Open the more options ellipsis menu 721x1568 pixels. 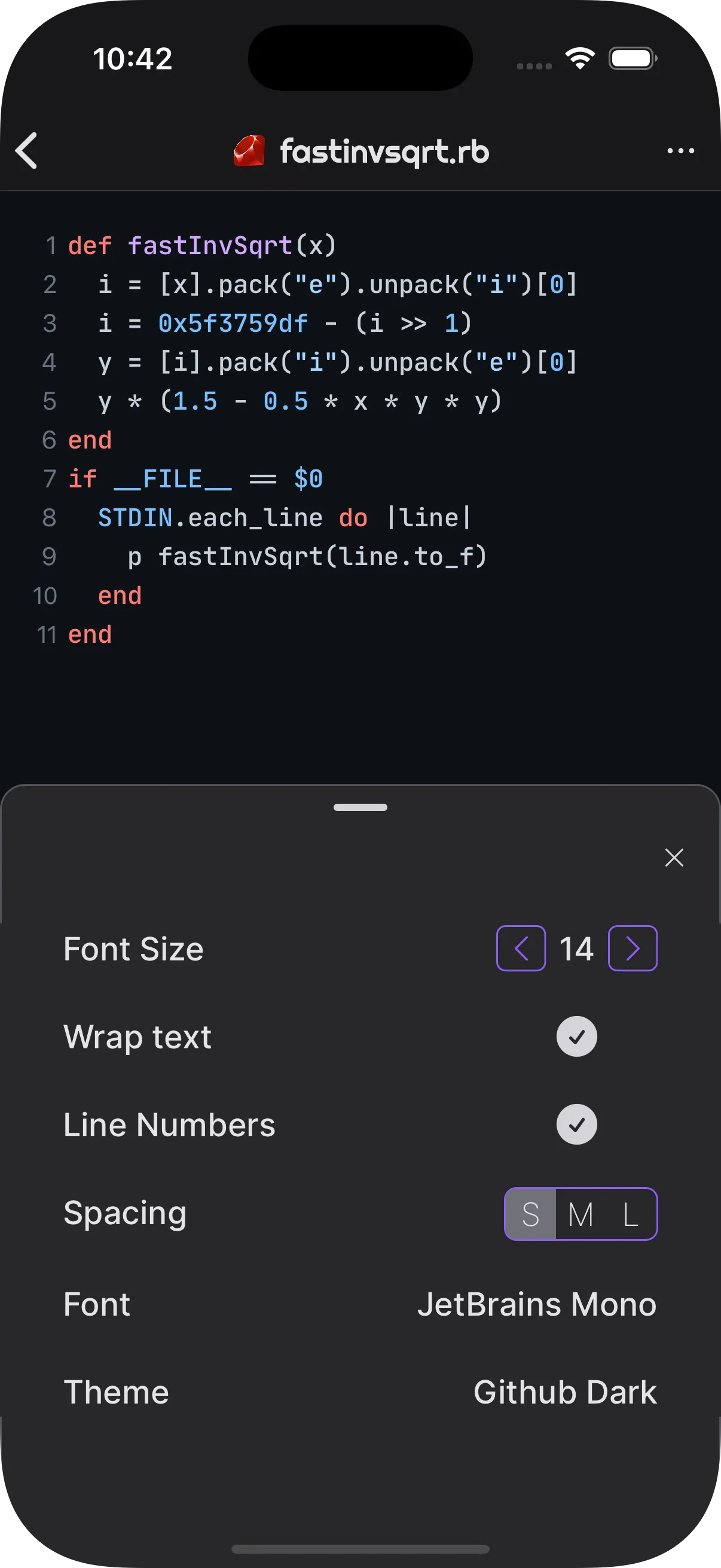[680, 150]
